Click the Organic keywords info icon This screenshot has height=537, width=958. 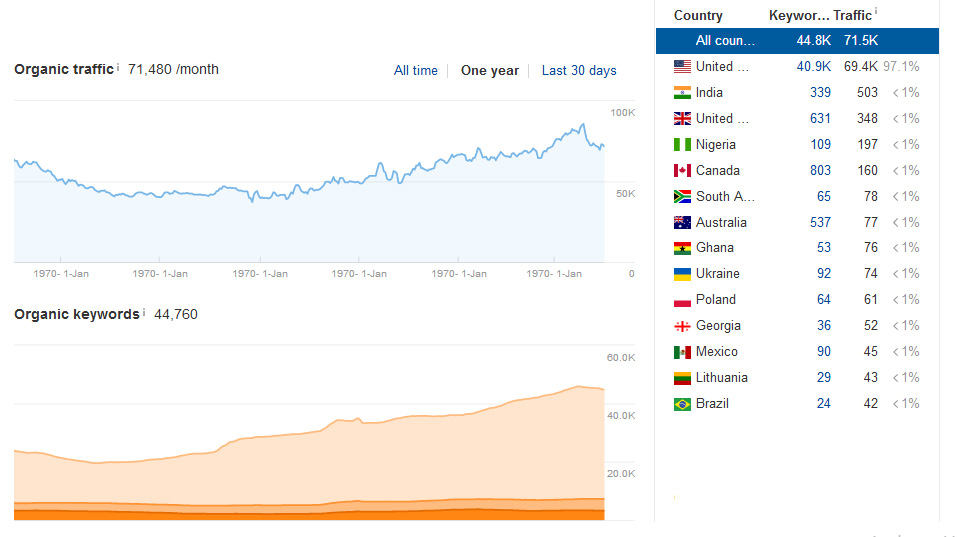(144, 312)
